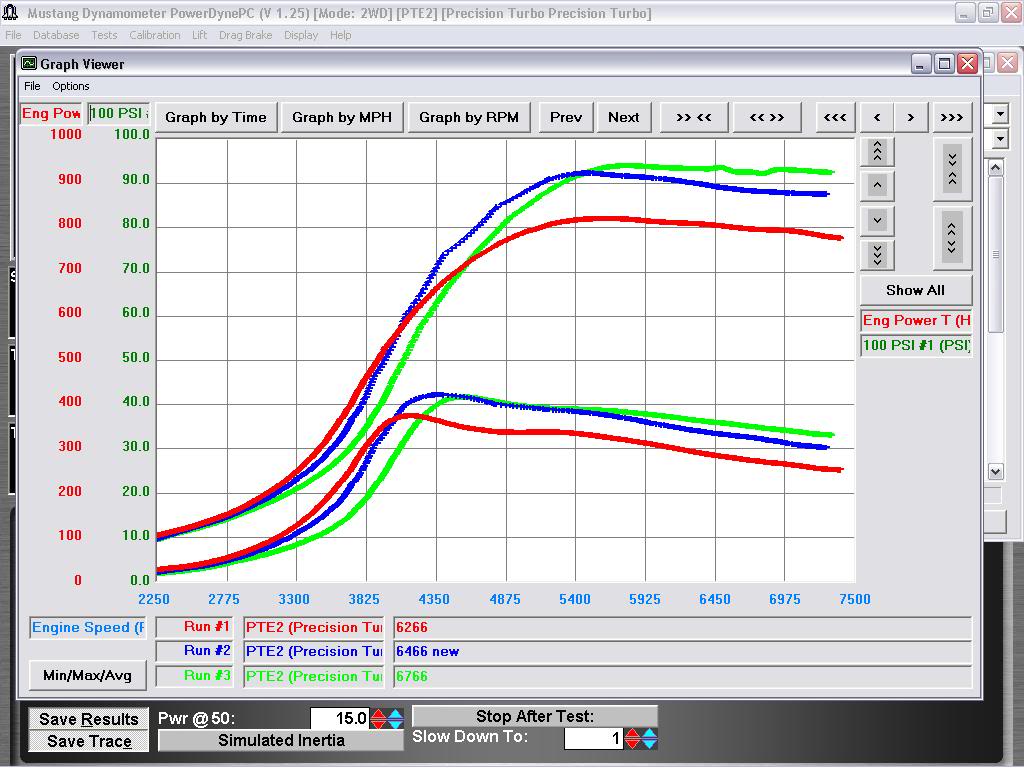The image size is (1024, 768).
Task: Click the triple down-chevron scroll button
Action: [877, 255]
